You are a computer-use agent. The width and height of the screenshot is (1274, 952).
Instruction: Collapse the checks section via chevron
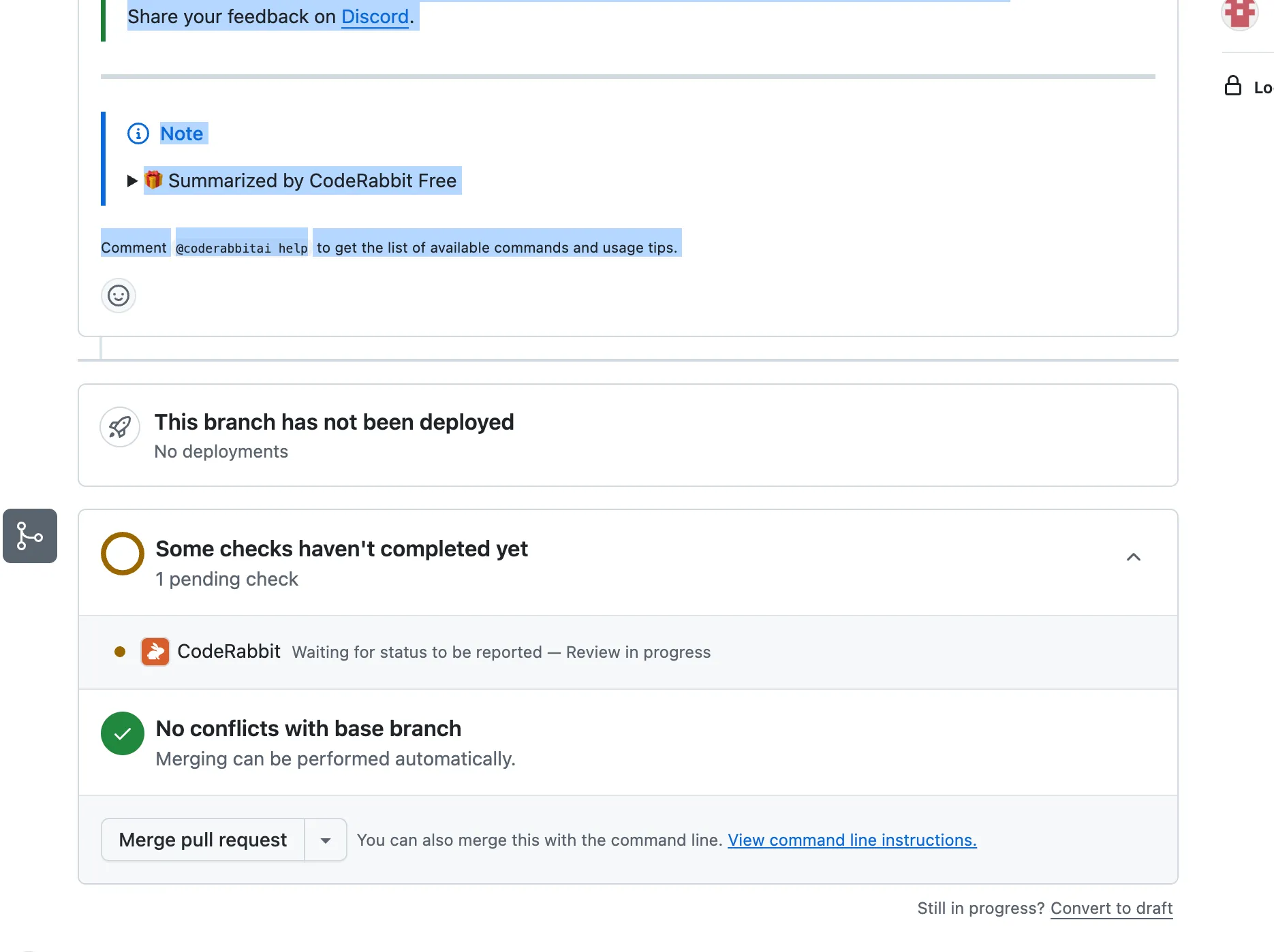[x=1134, y=557]
